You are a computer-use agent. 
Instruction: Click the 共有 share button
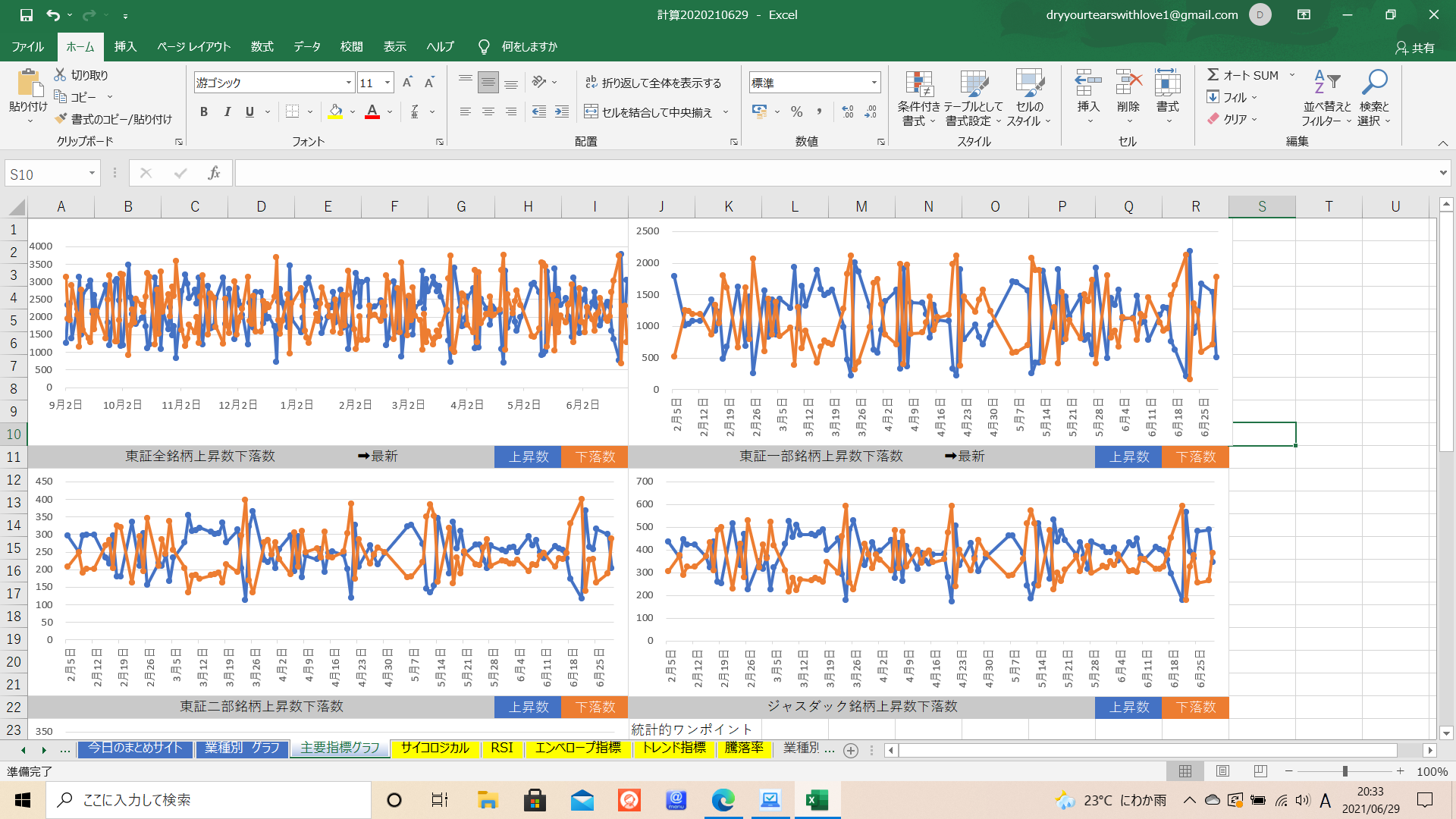click(x=1415, y=47)
